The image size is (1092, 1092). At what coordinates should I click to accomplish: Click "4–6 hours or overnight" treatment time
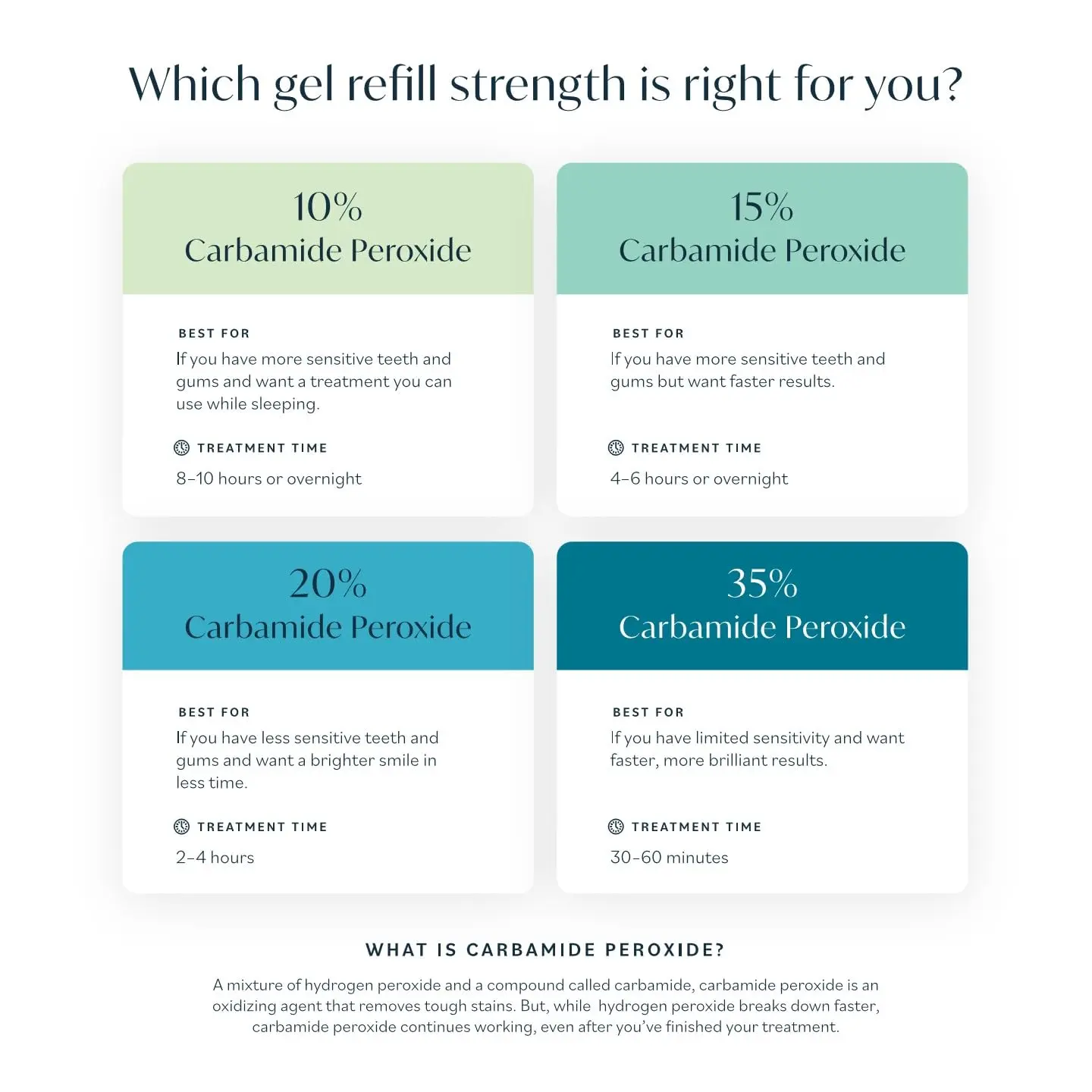698,479
